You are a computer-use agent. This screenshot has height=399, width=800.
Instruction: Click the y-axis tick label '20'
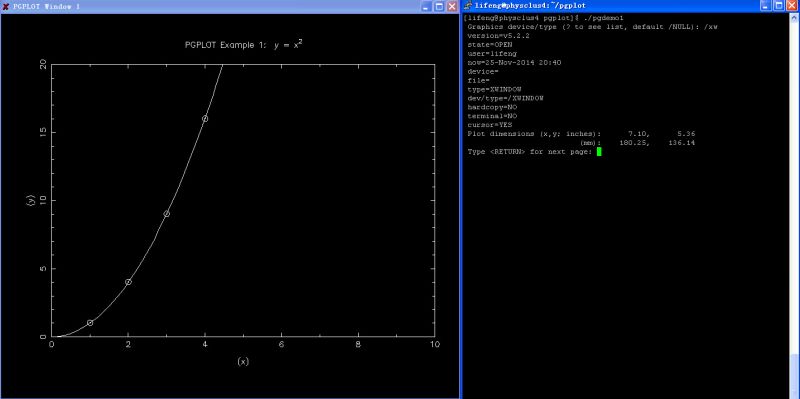(43, 64)
